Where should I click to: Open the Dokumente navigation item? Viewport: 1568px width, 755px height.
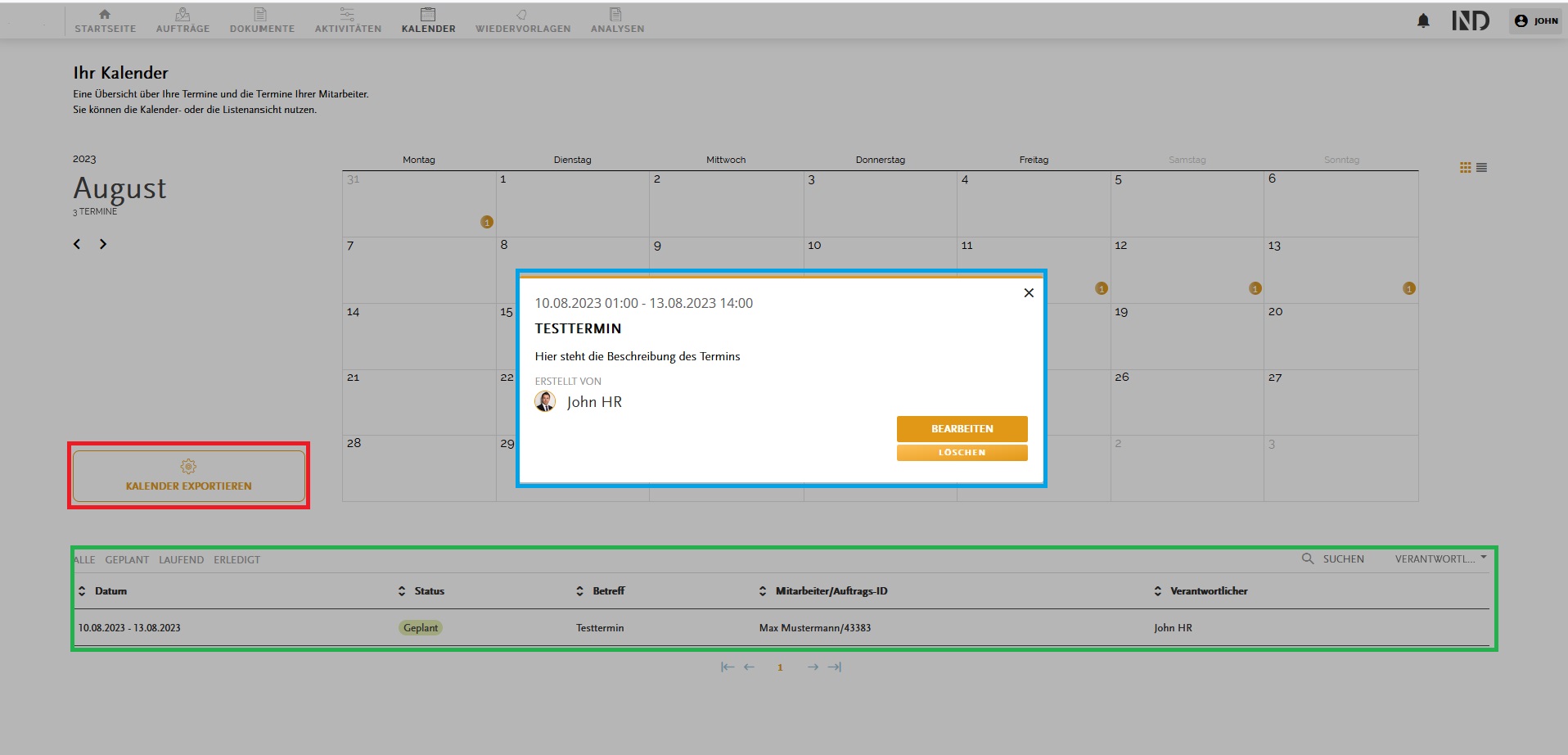coord(262,20)
